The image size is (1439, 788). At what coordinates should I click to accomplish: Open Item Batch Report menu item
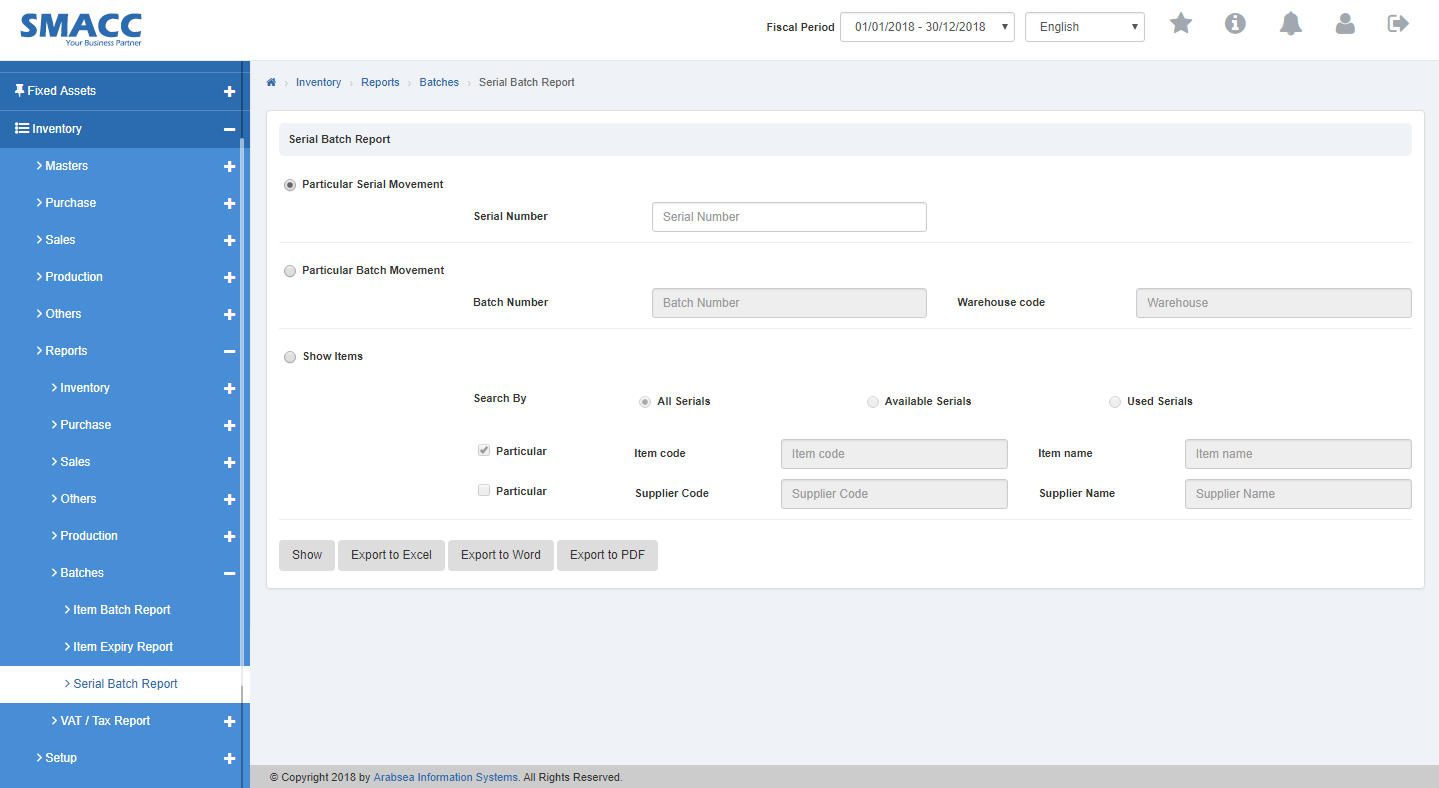(x=121, y=610)
